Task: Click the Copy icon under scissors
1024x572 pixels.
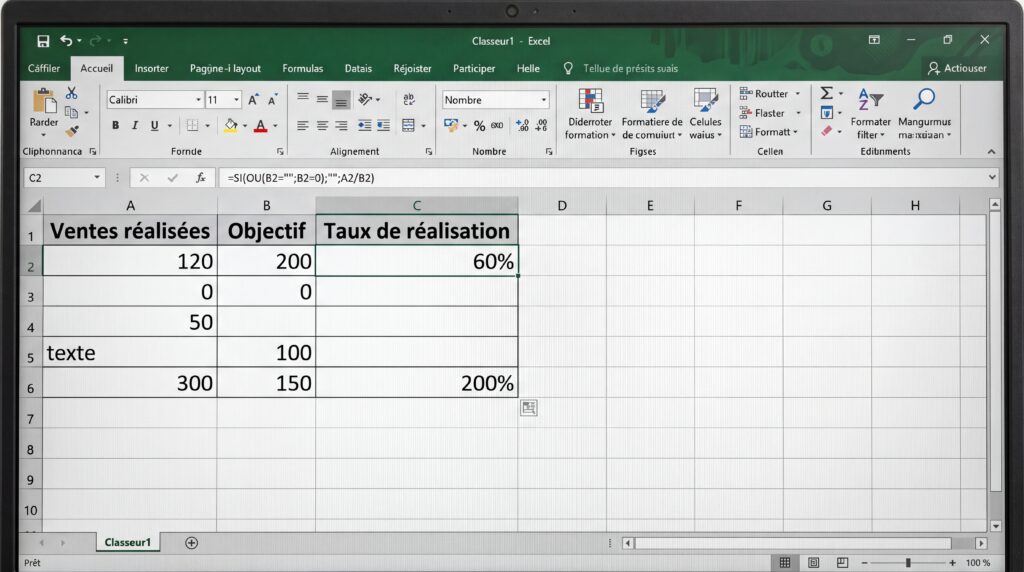Action: (71, 112)
